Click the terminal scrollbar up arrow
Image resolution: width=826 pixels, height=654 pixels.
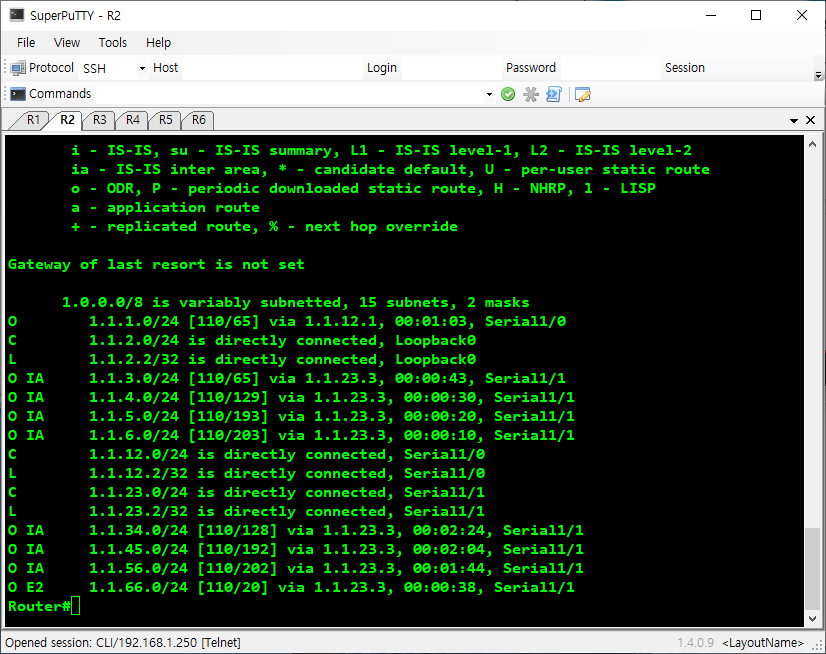click(812, 144)
